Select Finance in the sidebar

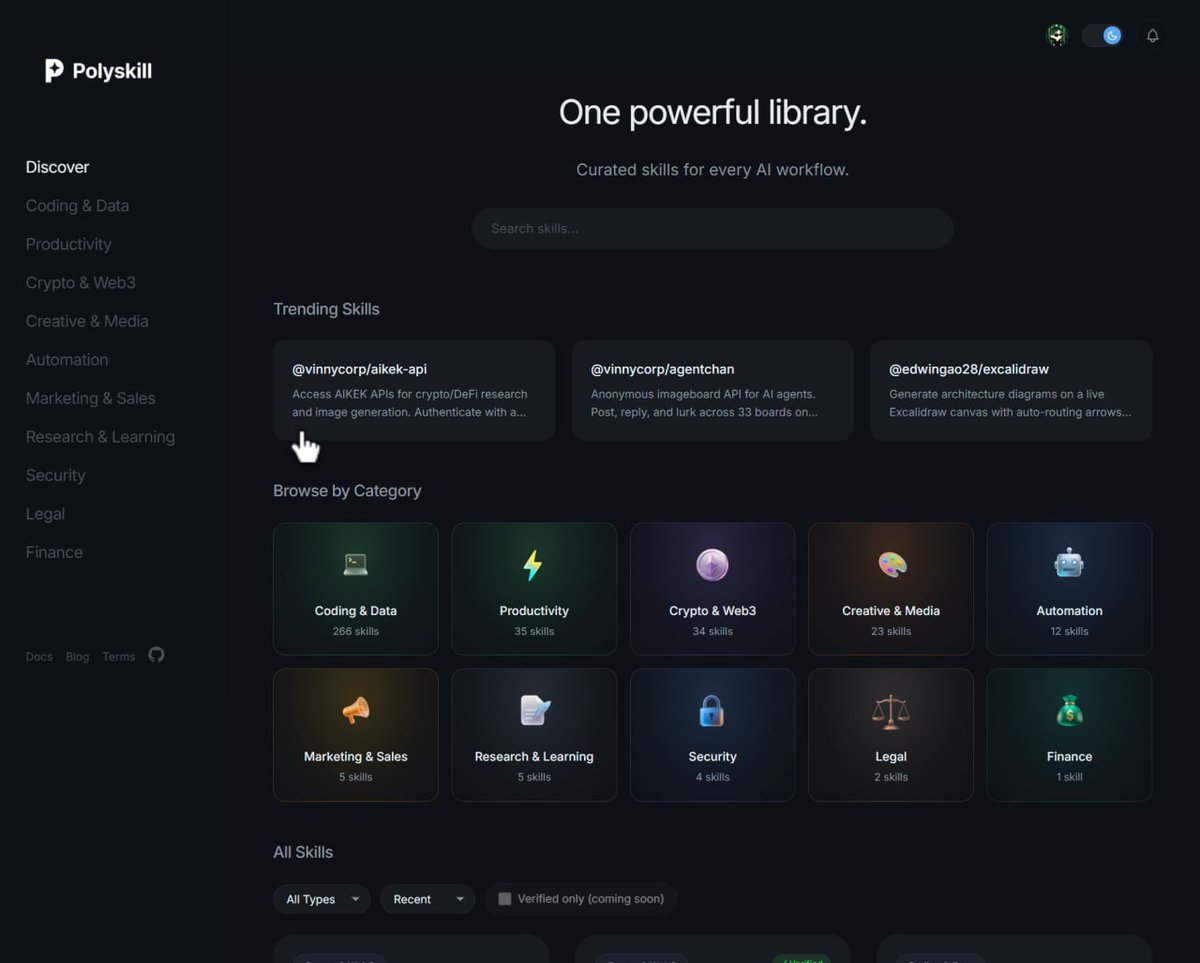54,552
